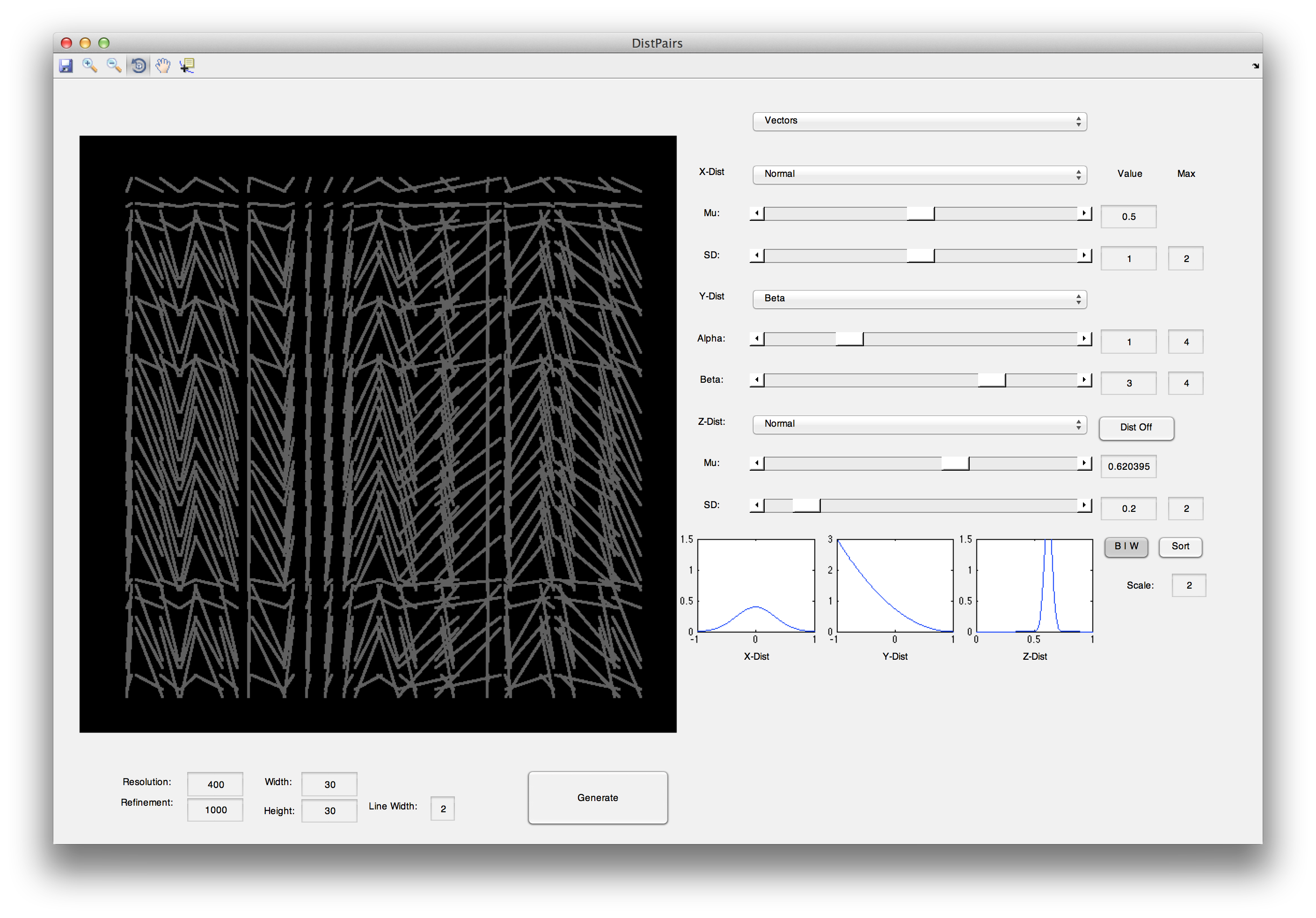The width and height of the screenshot is (1316, 918).
Task: Toggle the Sort button
Action: pyautogui.click(x=1180, y=546)
